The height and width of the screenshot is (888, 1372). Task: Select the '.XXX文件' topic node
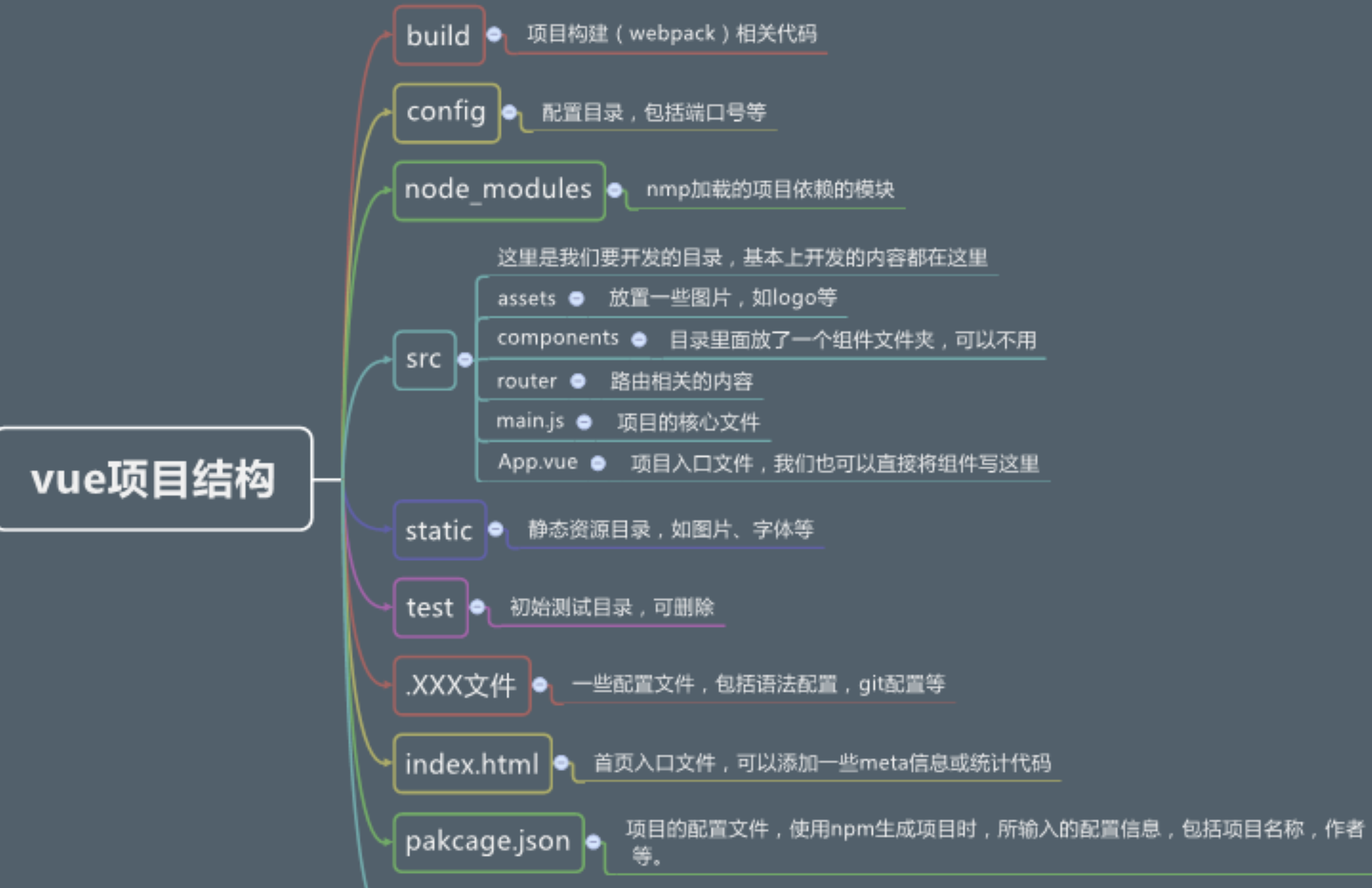(462, 686)
